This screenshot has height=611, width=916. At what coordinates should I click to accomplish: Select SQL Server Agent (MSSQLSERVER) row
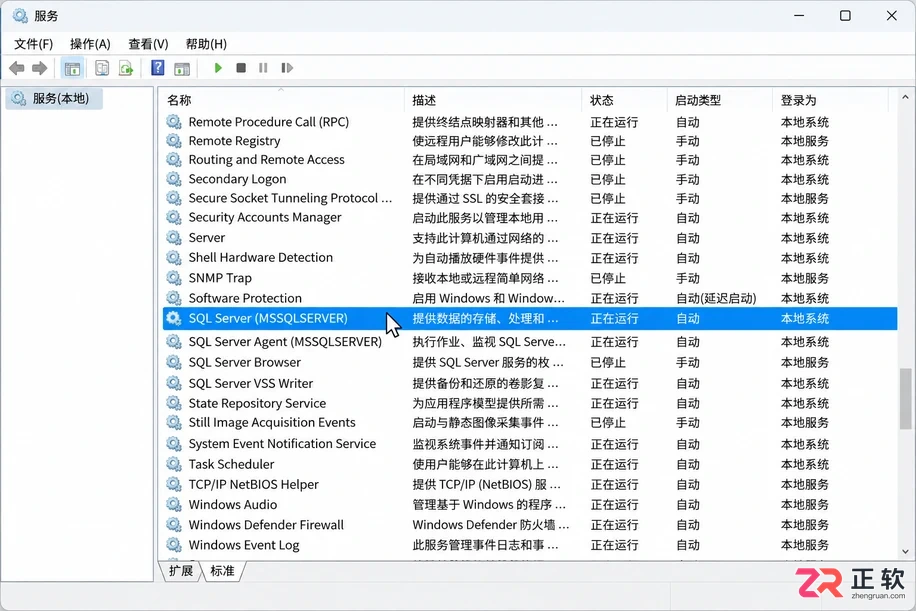pyautogui.click(x=529, y=342)
